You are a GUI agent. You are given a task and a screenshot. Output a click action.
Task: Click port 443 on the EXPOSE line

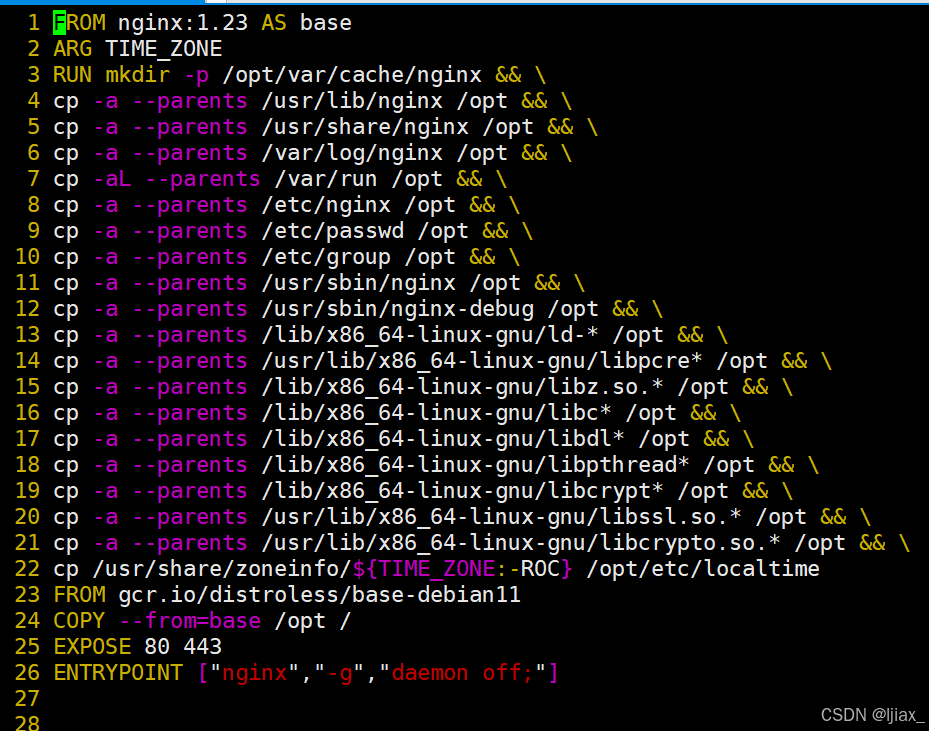(203, 647)
